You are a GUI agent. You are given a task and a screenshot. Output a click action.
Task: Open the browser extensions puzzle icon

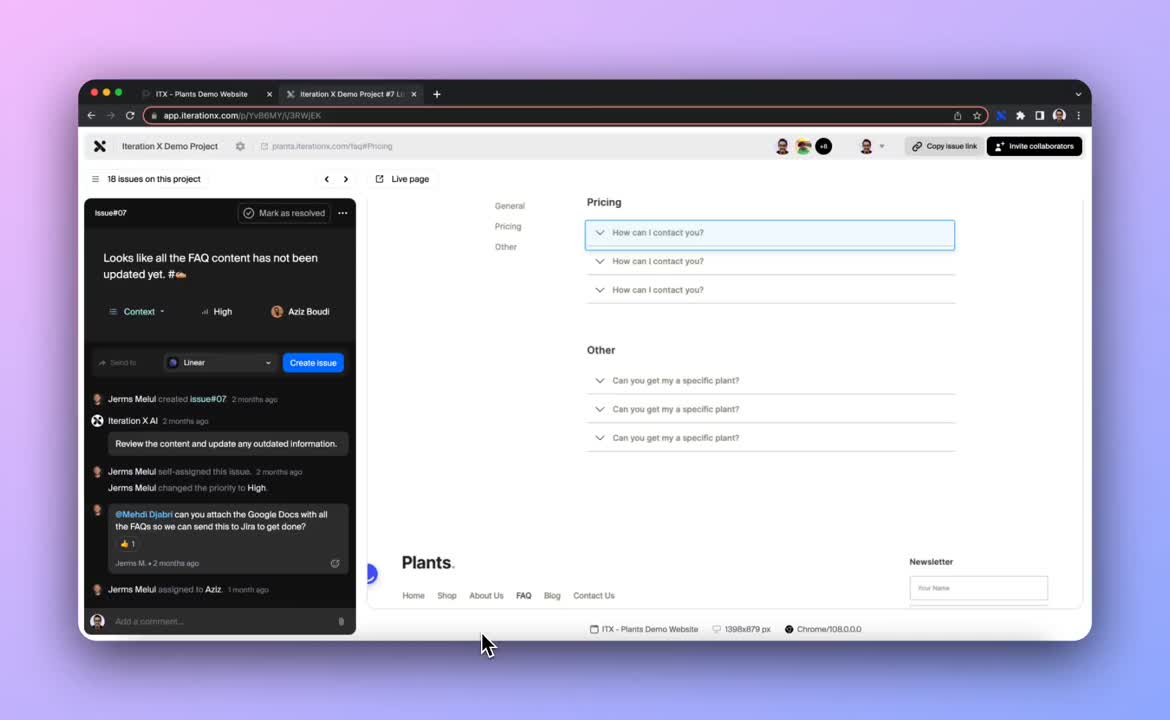click(1020, 116)
